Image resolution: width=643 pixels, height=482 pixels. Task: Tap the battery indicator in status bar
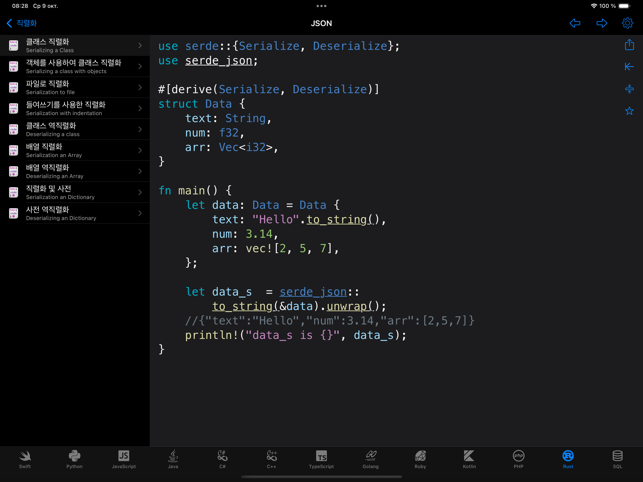coord(624,6)
